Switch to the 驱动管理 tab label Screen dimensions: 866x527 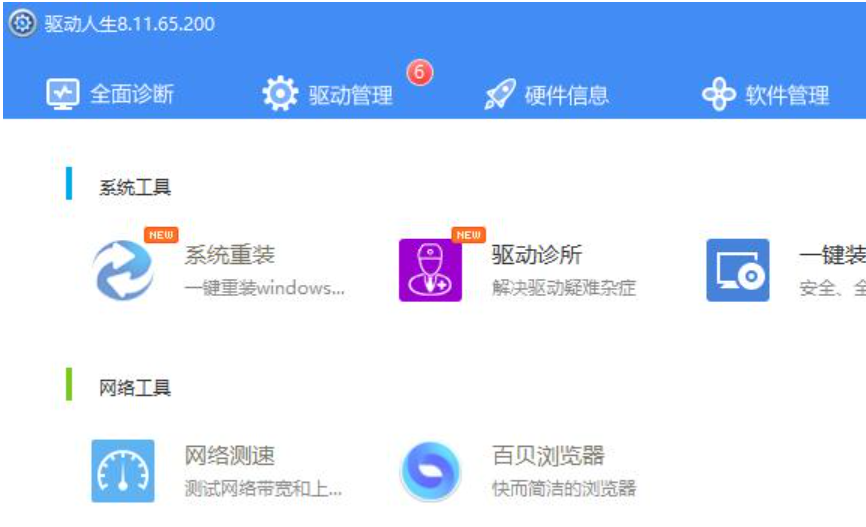point(350,95)
